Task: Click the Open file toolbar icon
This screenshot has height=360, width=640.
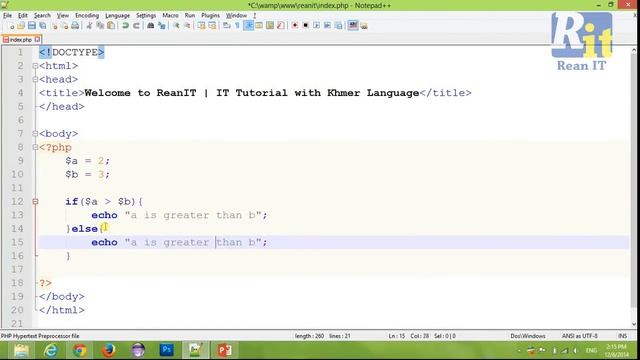Action: click(x=21, y=26)
